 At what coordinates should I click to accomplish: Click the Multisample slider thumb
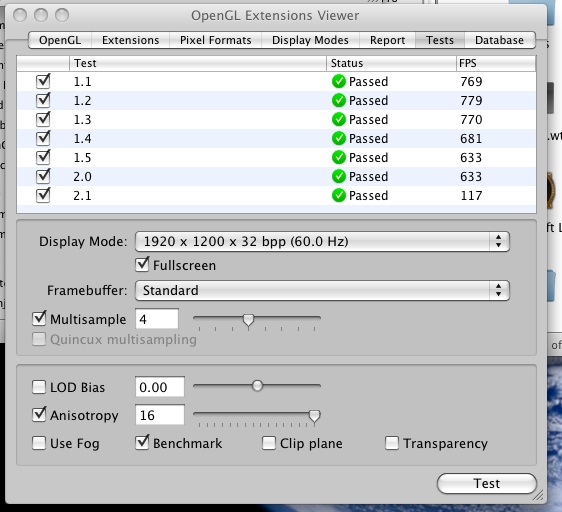point(248,321)
